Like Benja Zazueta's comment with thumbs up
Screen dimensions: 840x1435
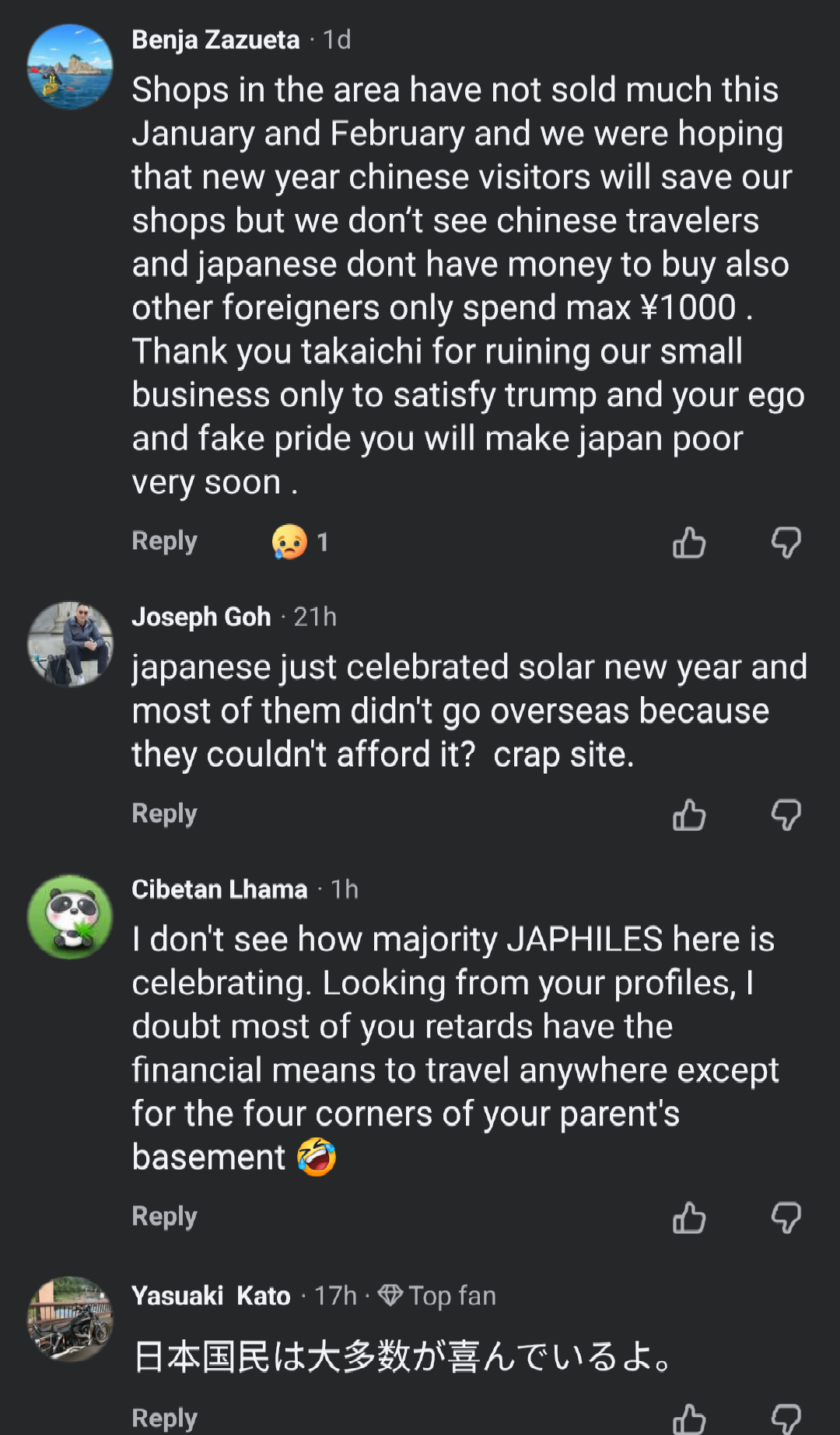689,543
